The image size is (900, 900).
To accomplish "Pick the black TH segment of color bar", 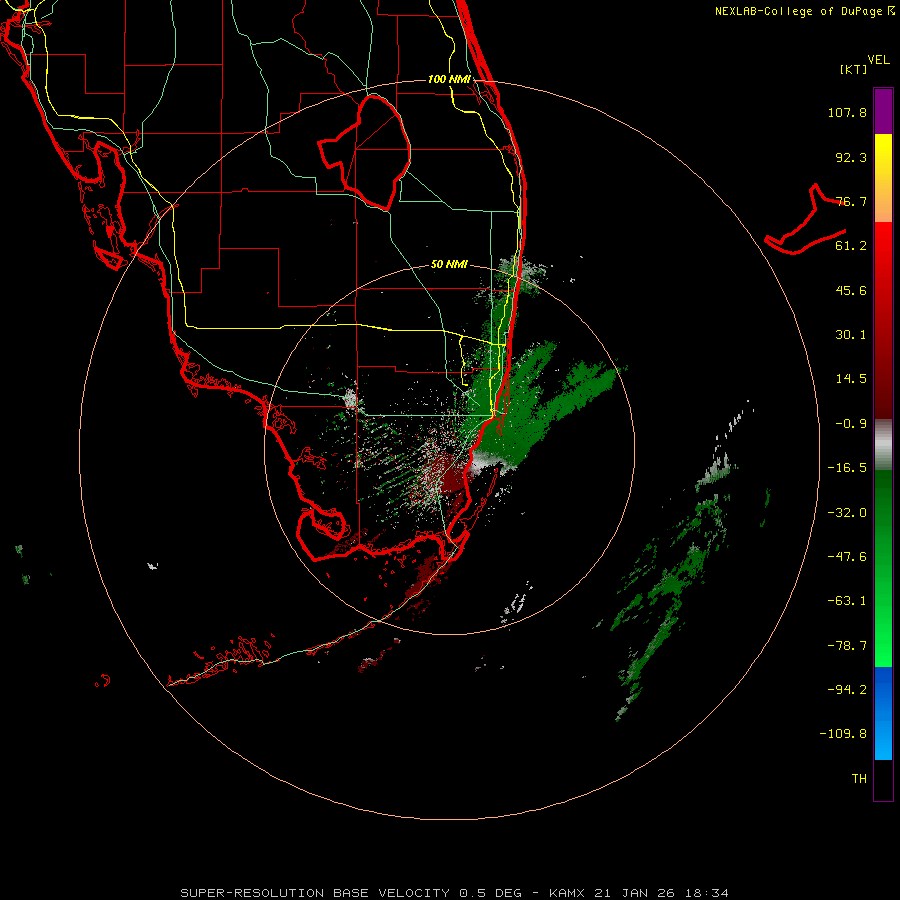I will 883,779.
